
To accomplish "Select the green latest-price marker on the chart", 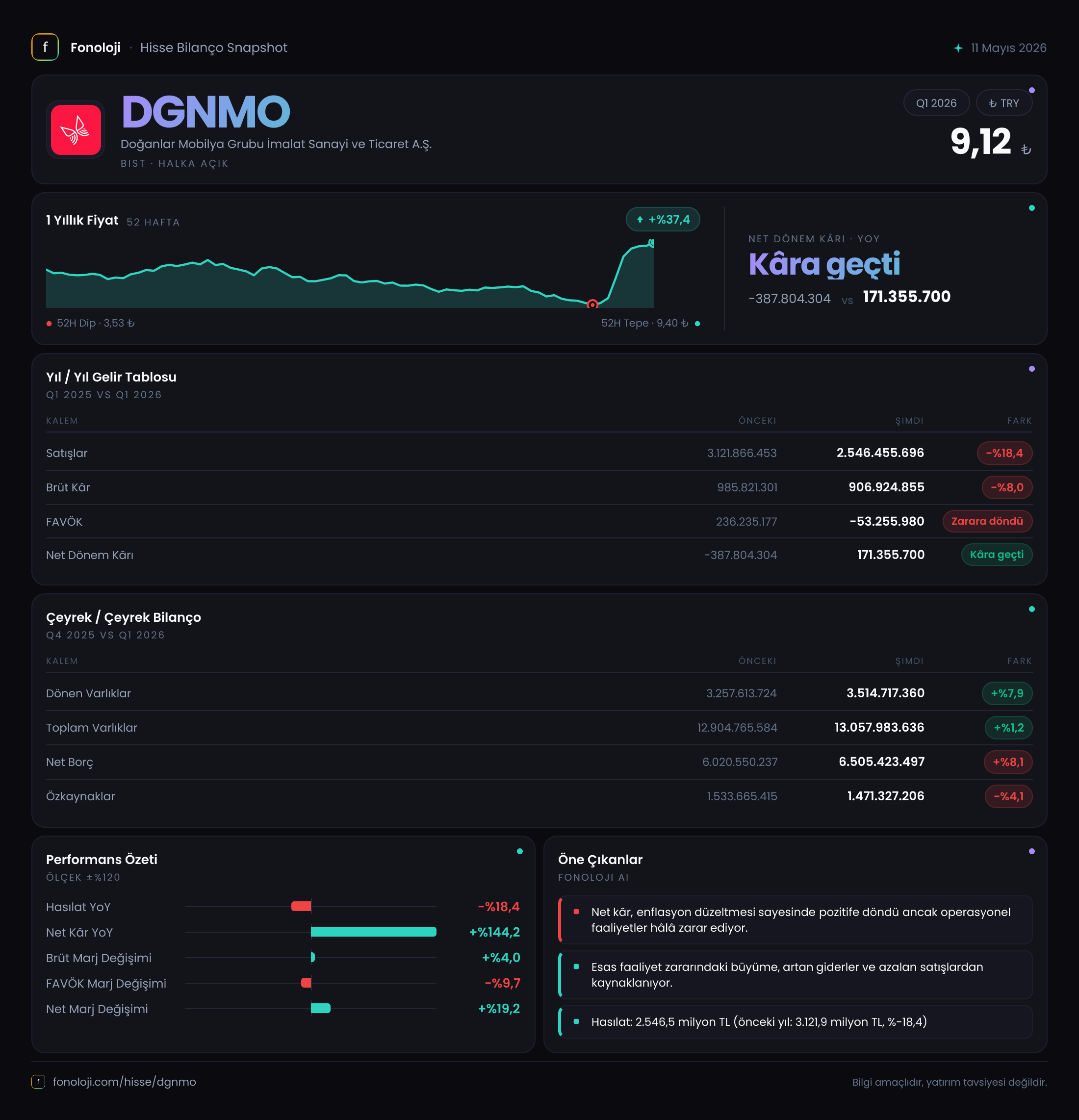I will tap(651, 243).
